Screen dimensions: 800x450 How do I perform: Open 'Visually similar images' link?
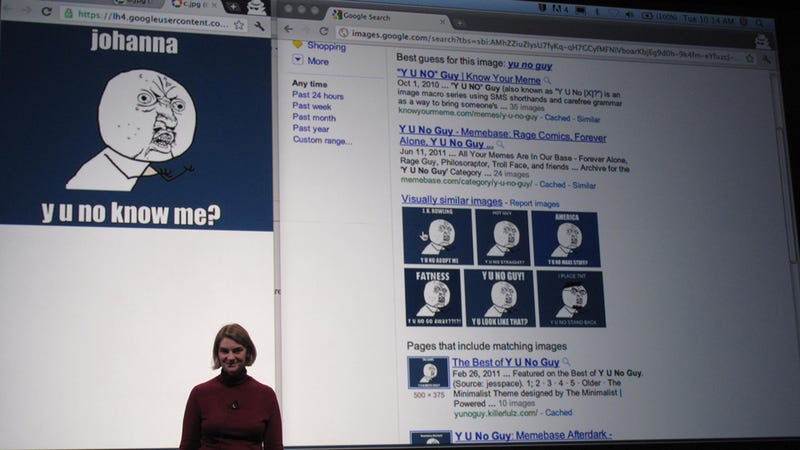click(452, 200)
